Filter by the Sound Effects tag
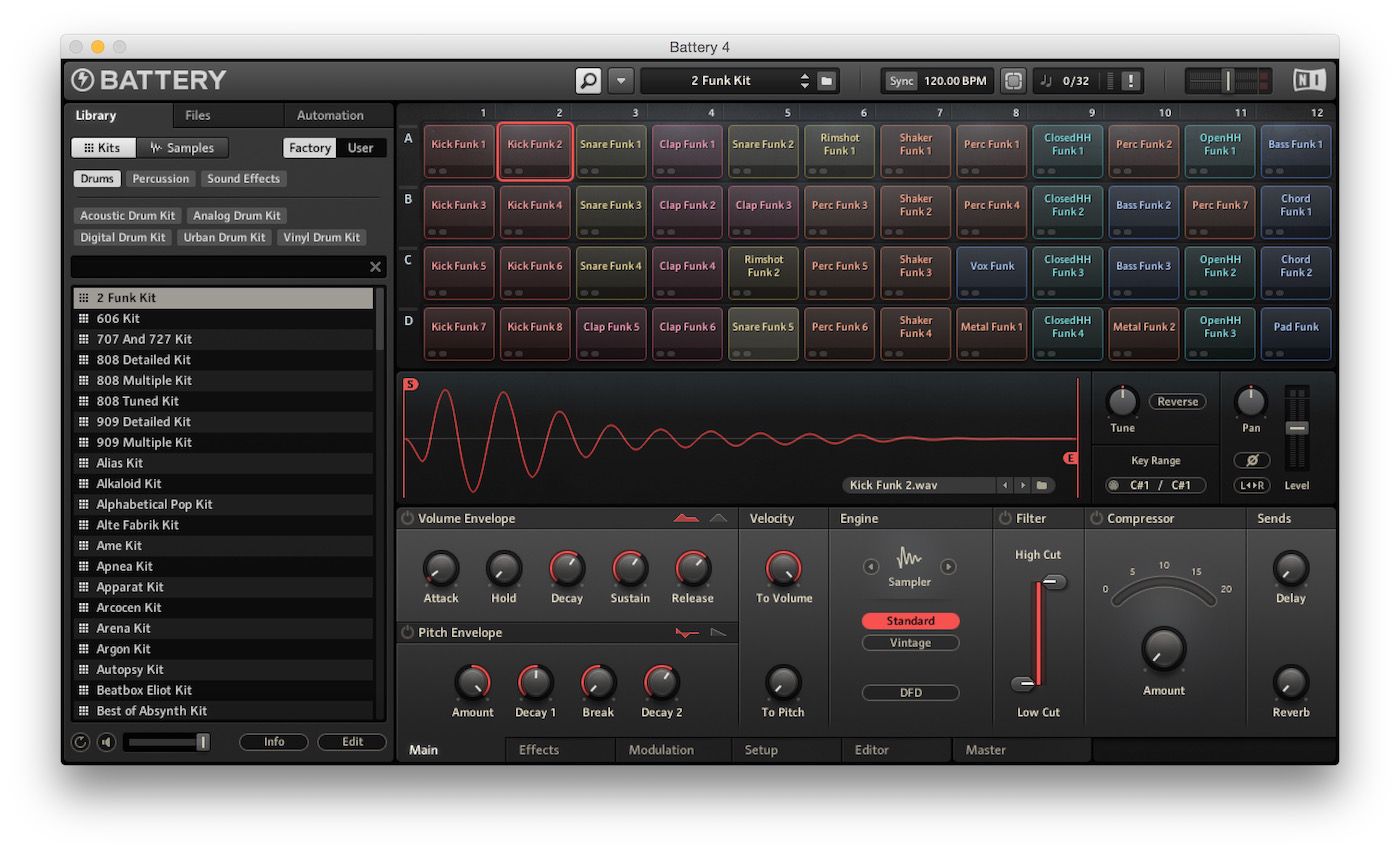The width and height of the screenshot is (1400, 852). [x=244, y=179]
